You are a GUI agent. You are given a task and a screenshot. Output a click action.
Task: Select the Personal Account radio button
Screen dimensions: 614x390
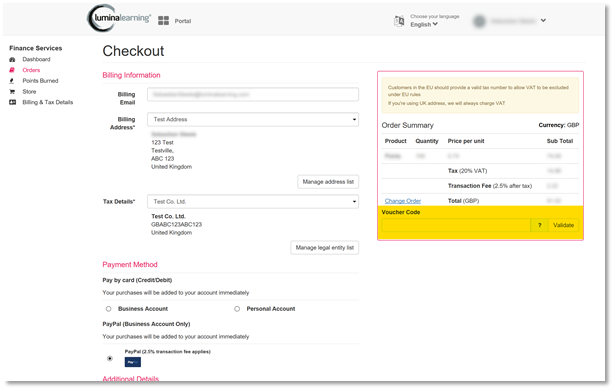pos(237,309)
